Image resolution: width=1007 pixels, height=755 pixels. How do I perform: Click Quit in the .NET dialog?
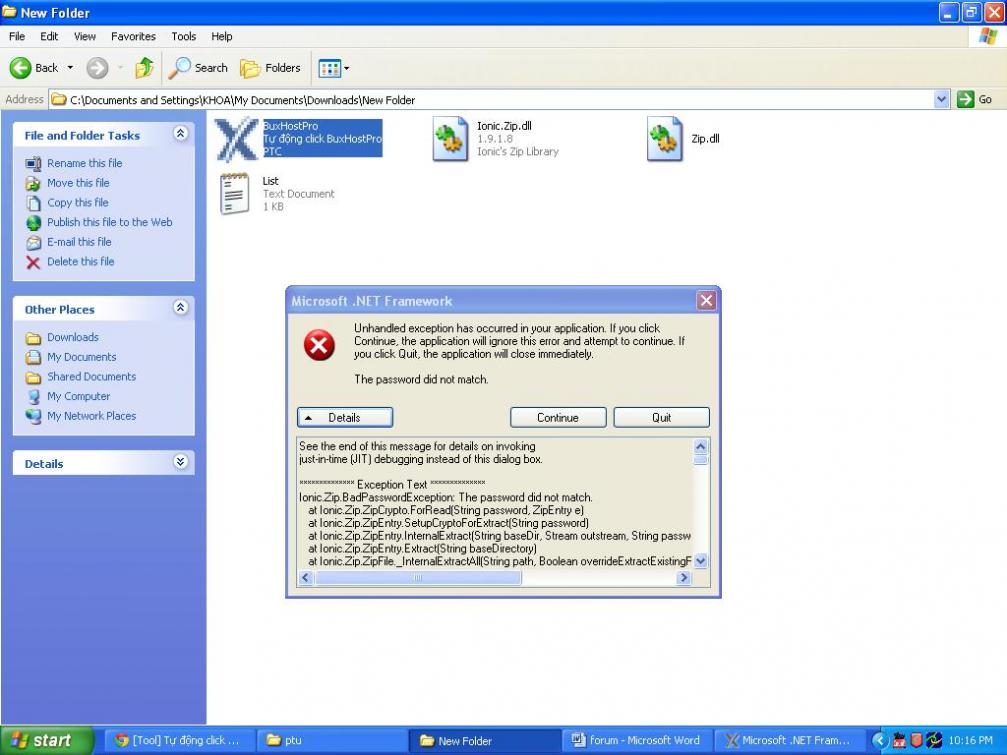pos(661,417)
